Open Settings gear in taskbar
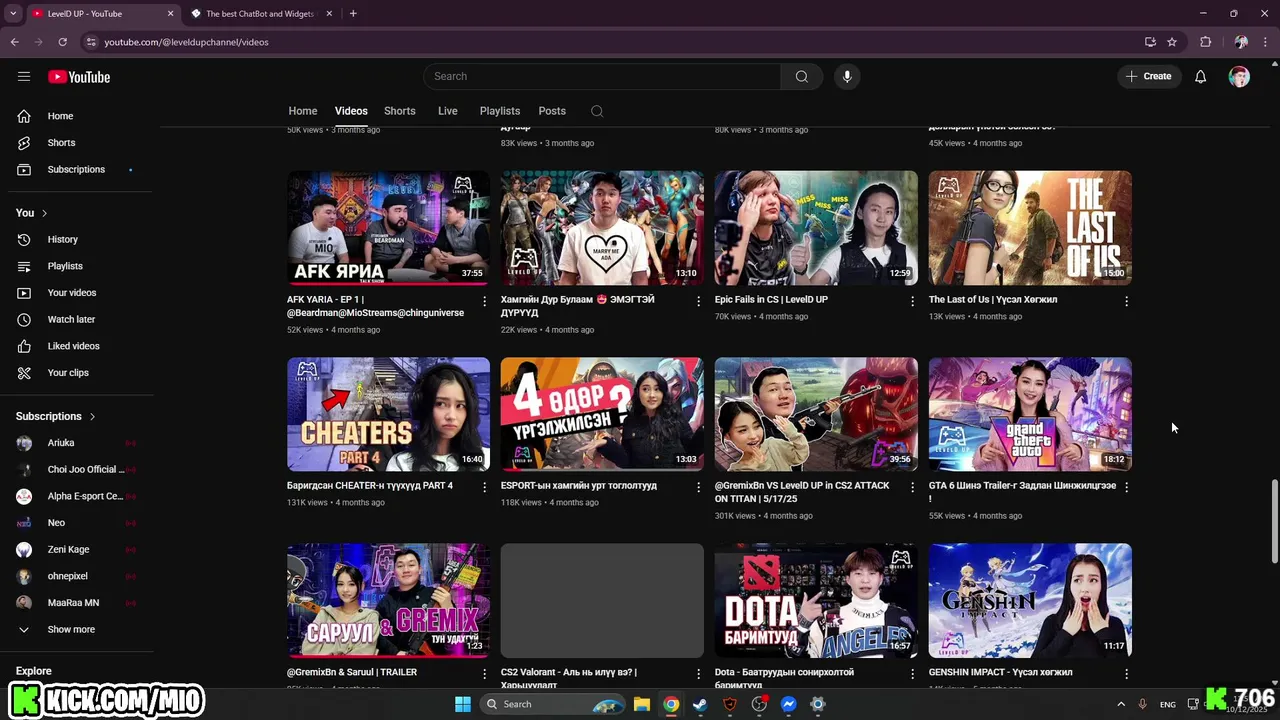 (x=818, y=704)
